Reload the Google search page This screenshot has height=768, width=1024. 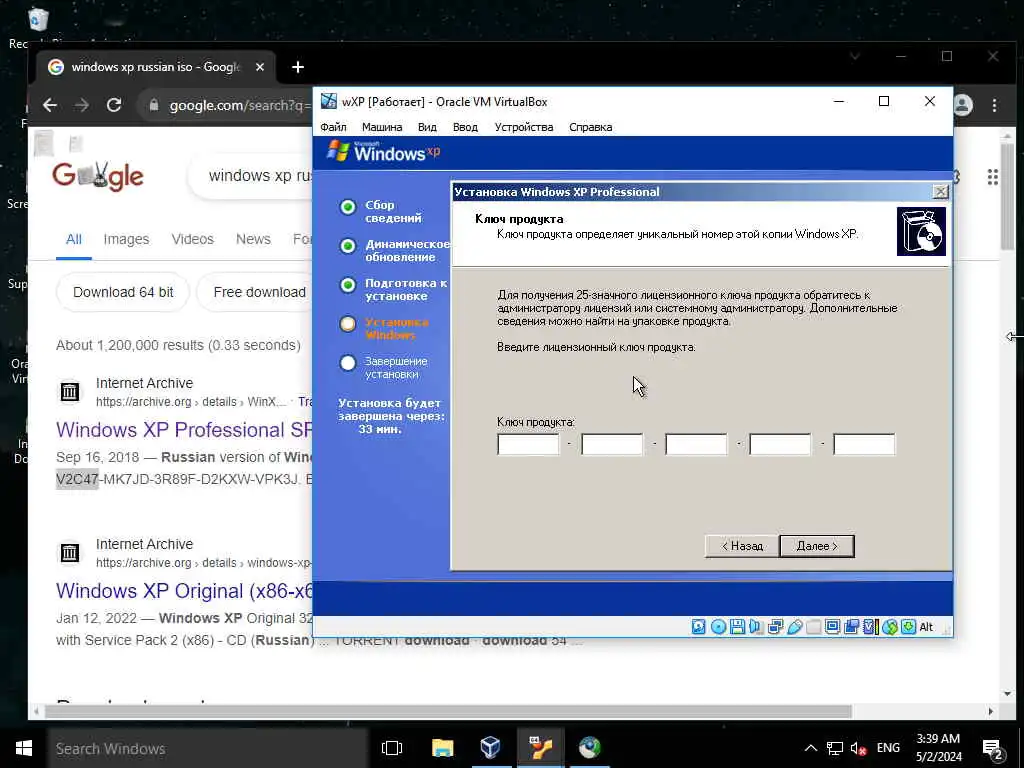click(x=114, y=105)
